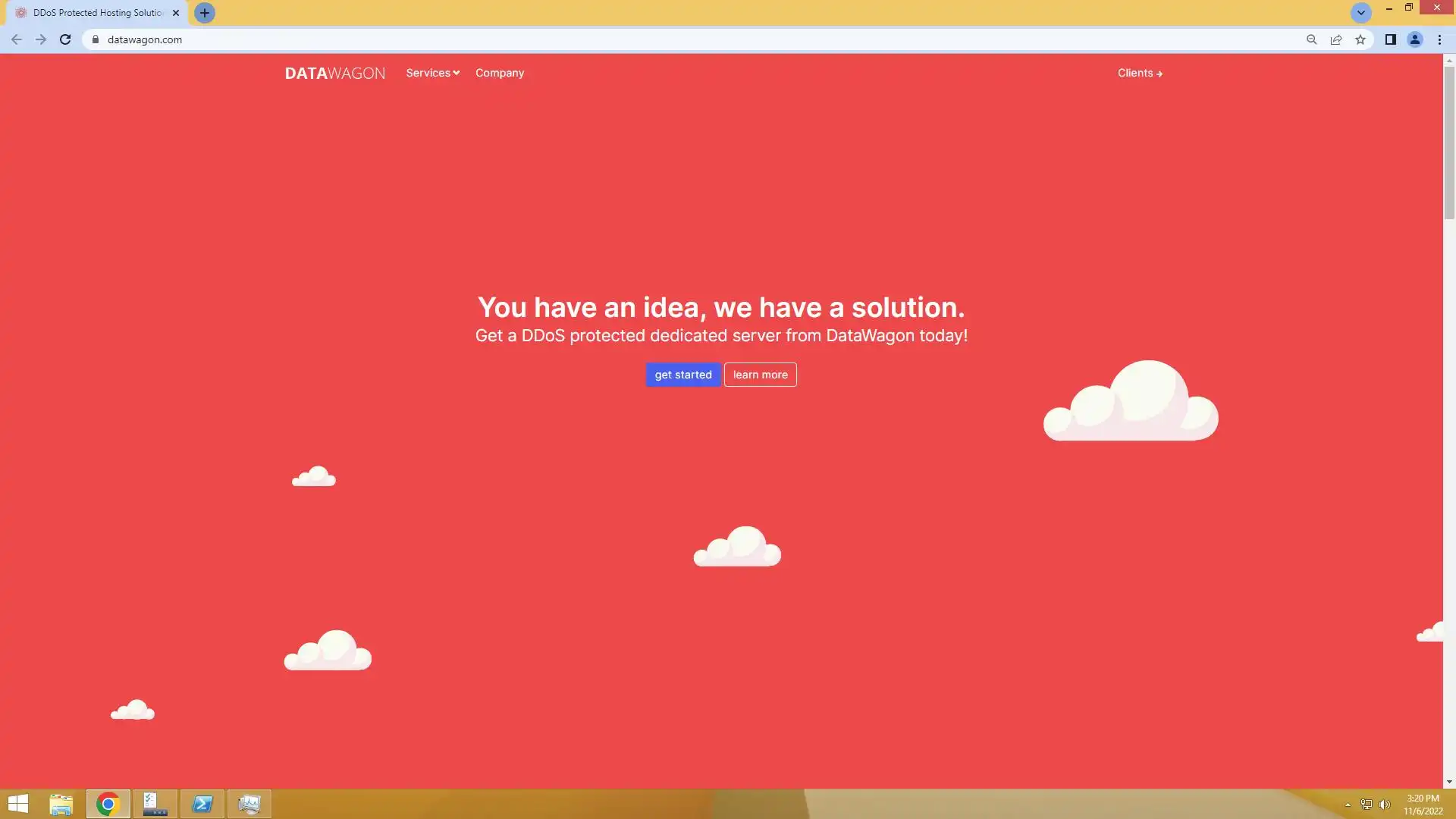Toggle the Chrome side panel
Screen dimensions: 1456x819
1390,39
